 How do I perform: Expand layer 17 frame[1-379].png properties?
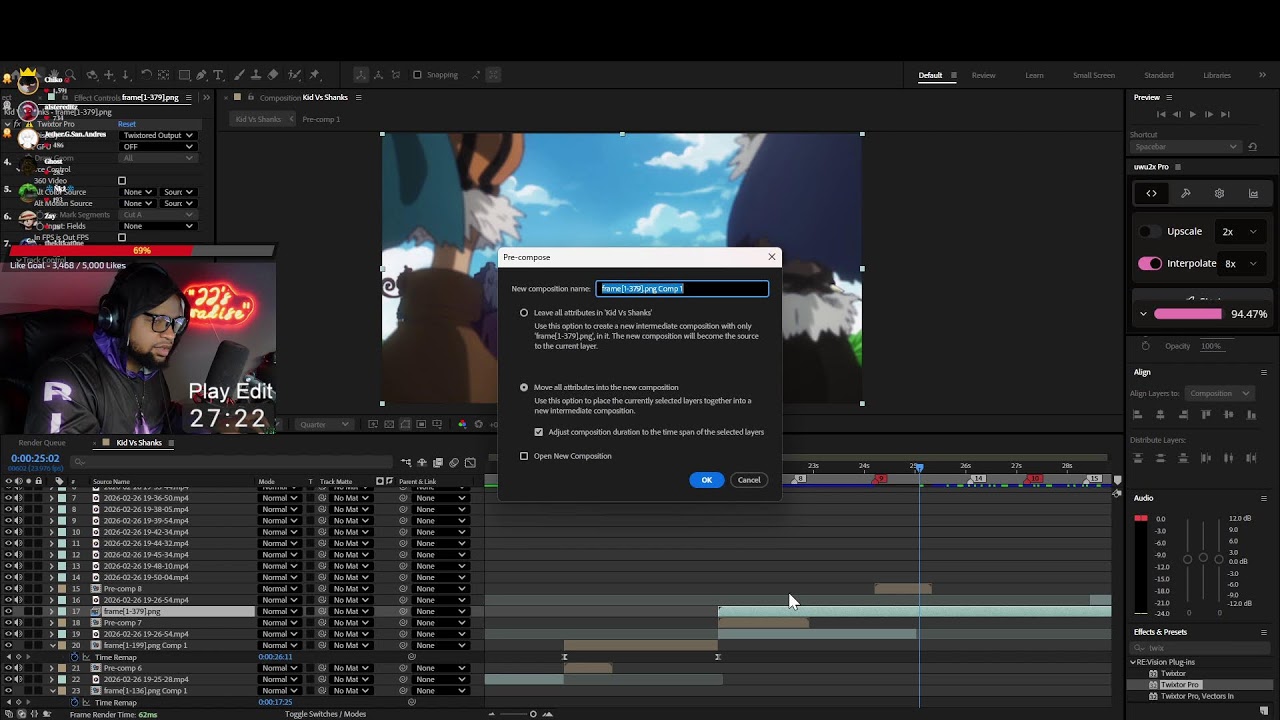point(51,611)
